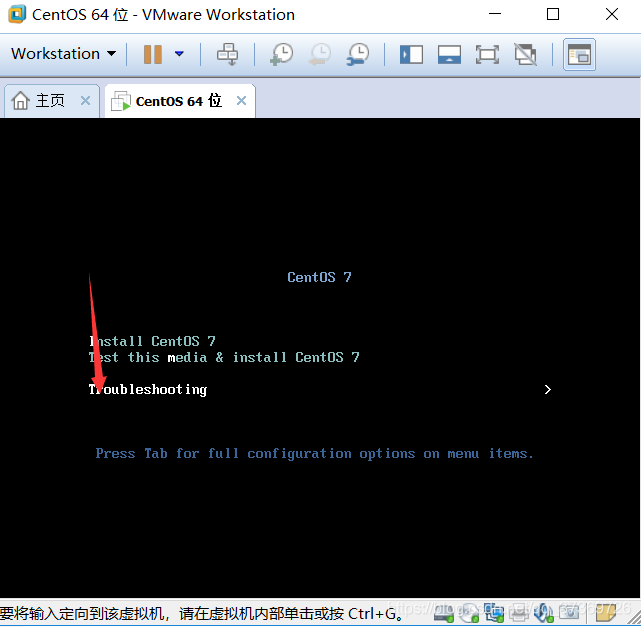Click the hard disk status icon
This screenshot has height=627, width=641.
(x=444, y=613)
